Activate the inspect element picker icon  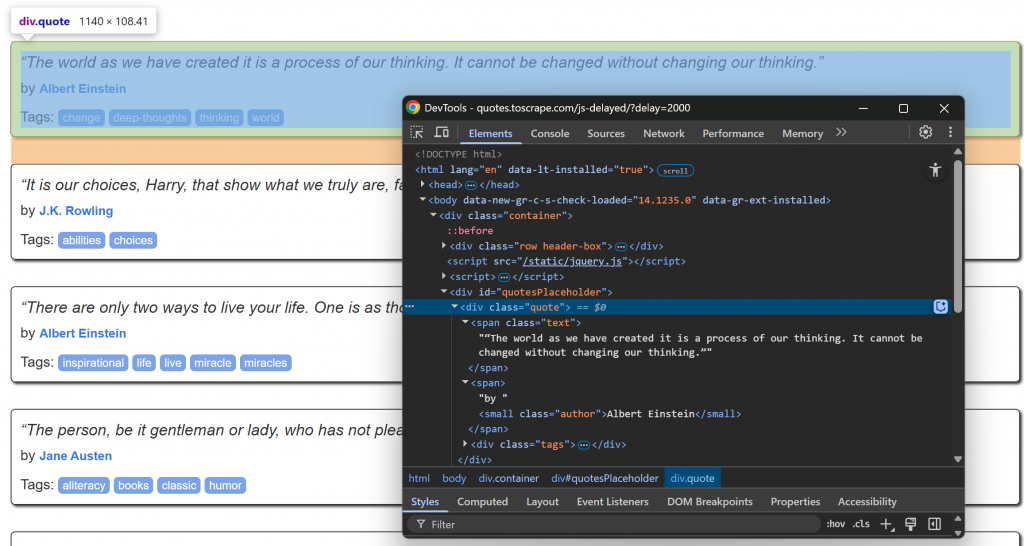(x=417, y=133)
